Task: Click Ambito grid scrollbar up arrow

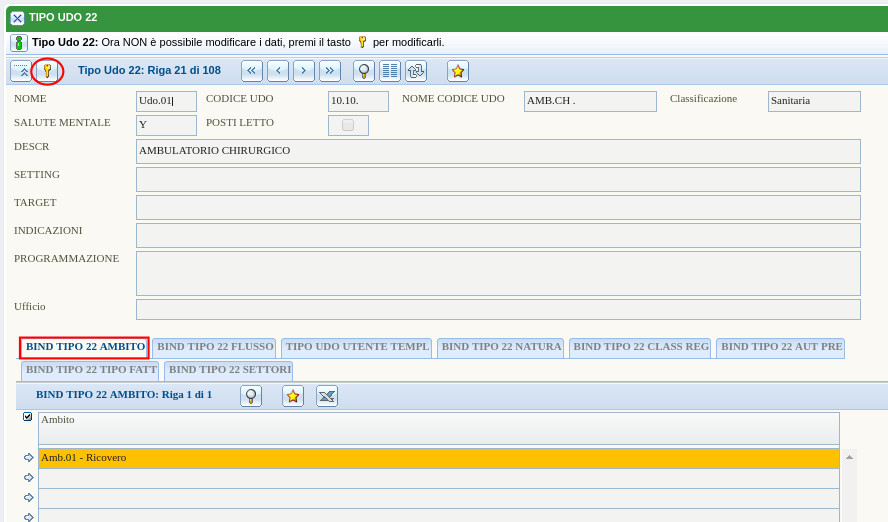Action: pyautogui.click(x=849, y=457)
